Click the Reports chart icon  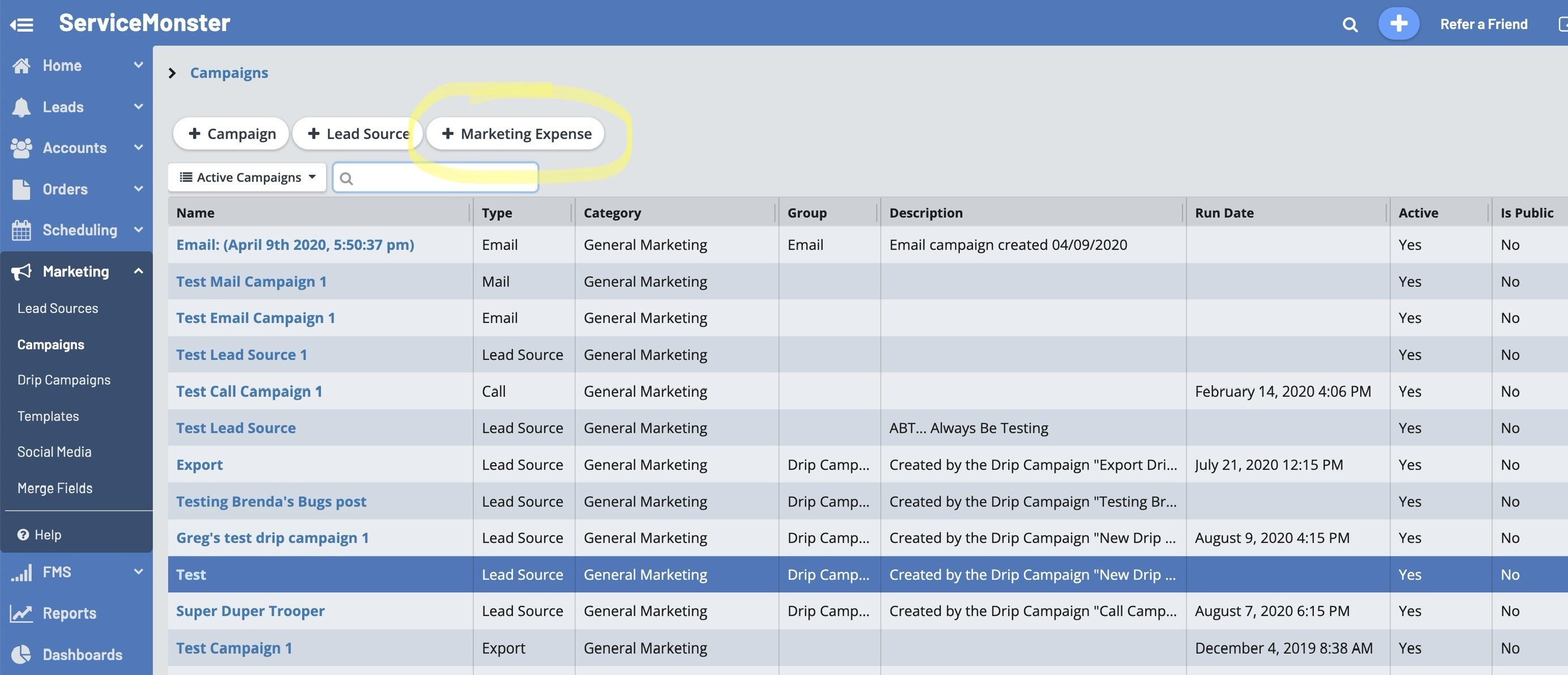pos(22,613)
